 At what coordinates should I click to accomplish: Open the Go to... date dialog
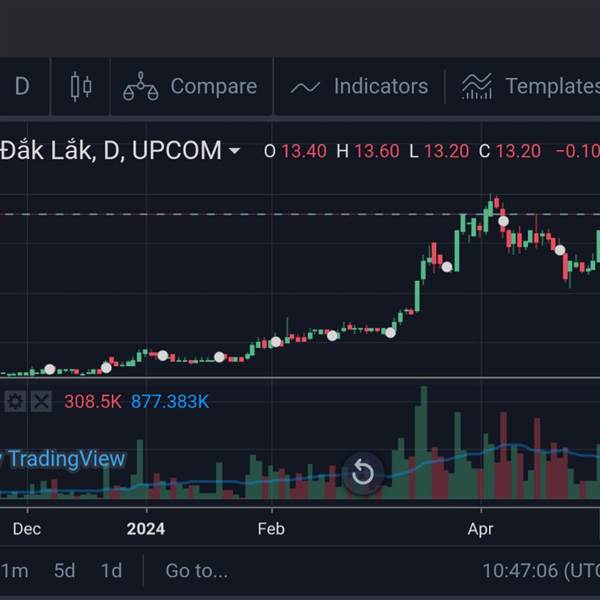pos(197,571)
